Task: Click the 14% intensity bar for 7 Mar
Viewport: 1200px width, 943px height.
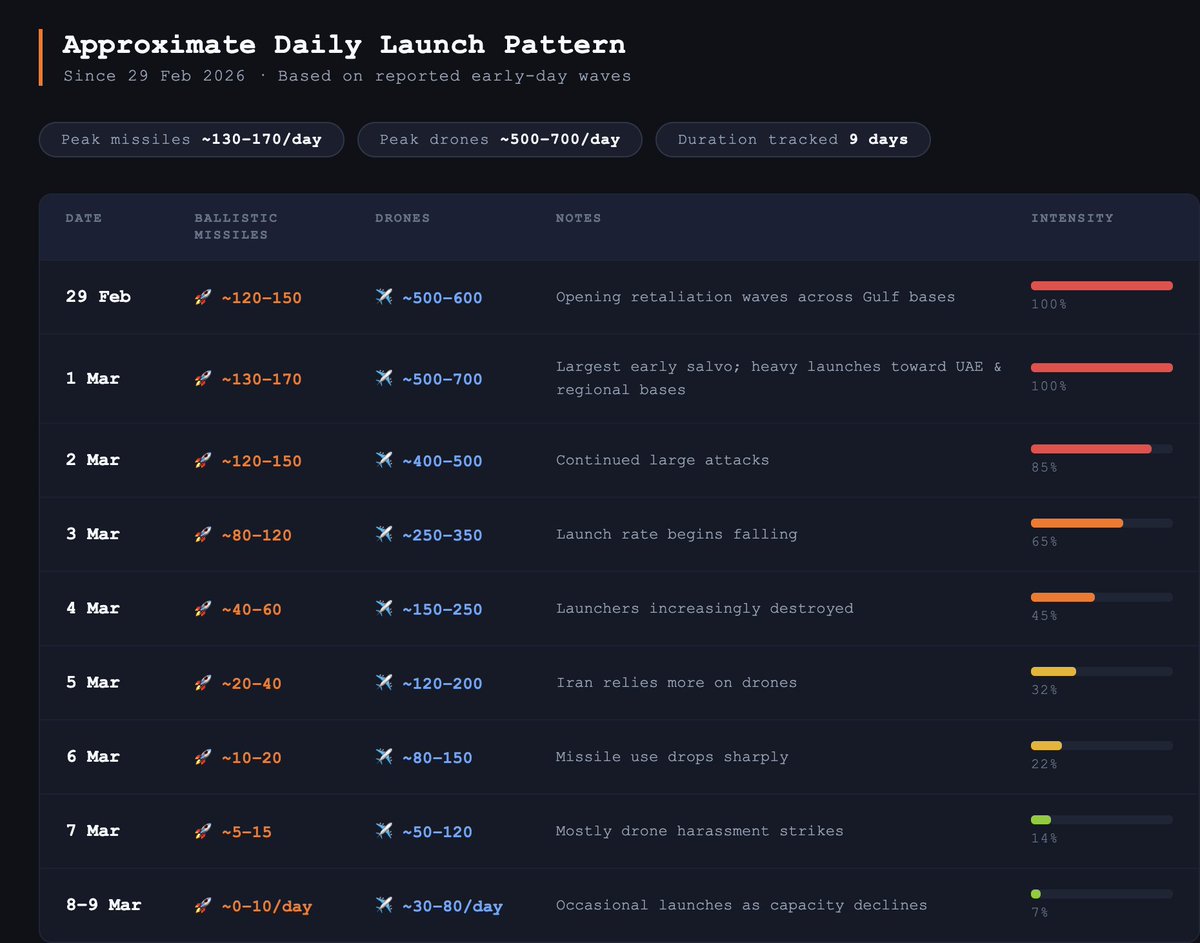Action: click(x=1102, y=820)
